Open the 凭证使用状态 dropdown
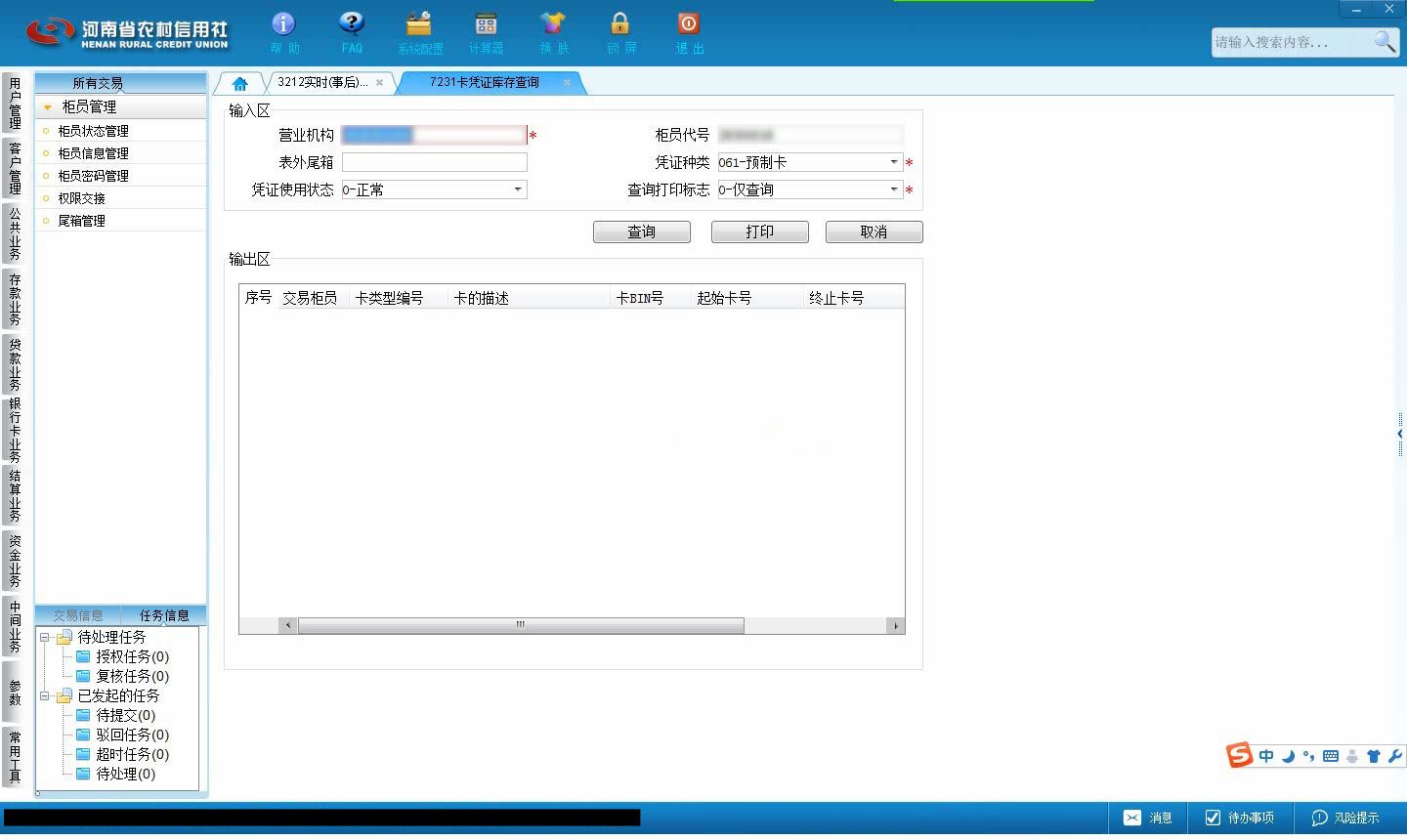The height and width of the screenshot is (840, 1407). [x=518, y=189]
